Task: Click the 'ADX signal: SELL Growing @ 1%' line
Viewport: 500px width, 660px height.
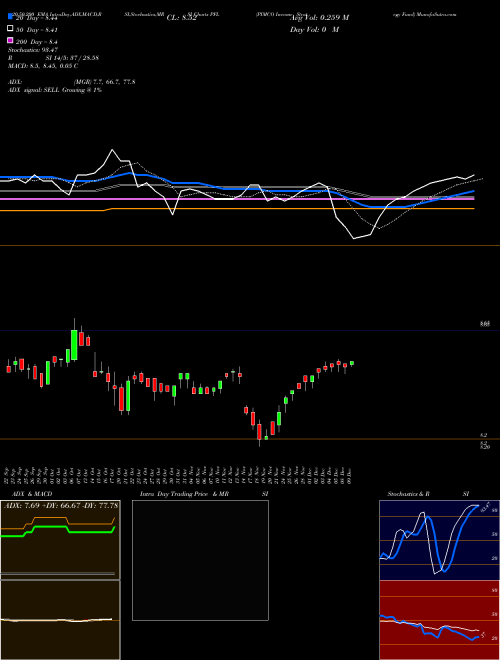Action: pos(55,90)
